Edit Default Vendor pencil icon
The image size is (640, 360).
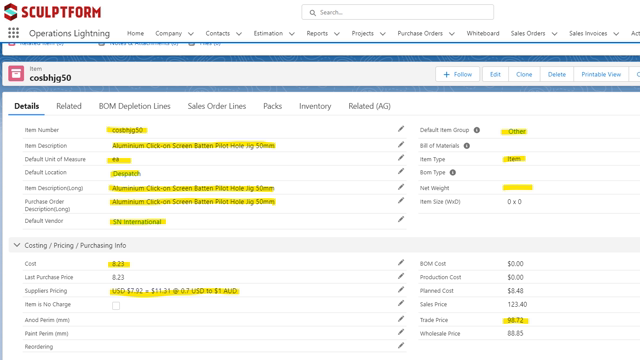pyautogui.click(x=401, y=220)
